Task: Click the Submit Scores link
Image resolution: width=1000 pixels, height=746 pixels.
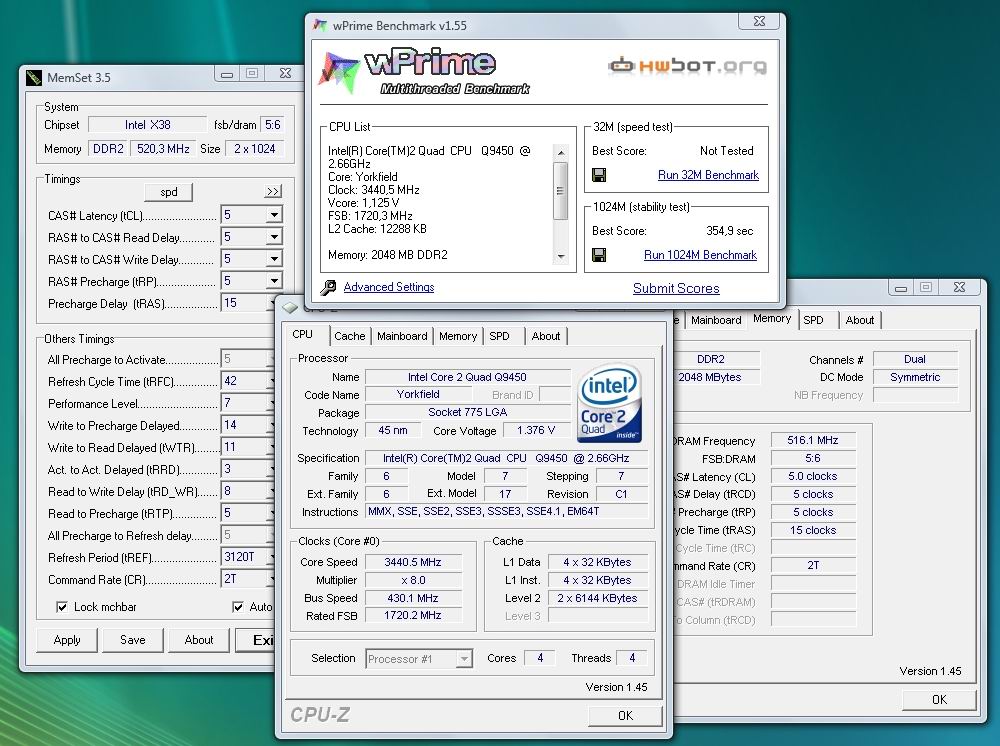Action: 676,288
